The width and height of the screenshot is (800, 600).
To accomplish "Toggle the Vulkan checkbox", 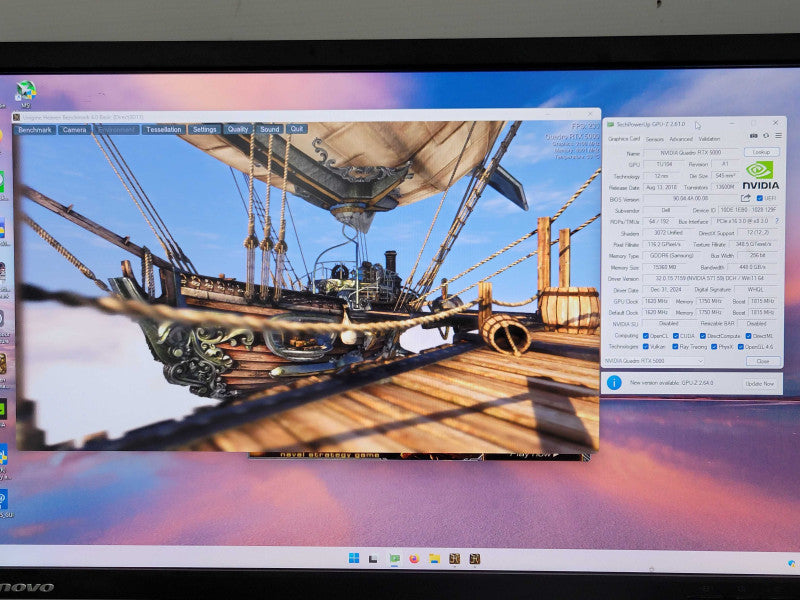I will (x=646, y=346).
